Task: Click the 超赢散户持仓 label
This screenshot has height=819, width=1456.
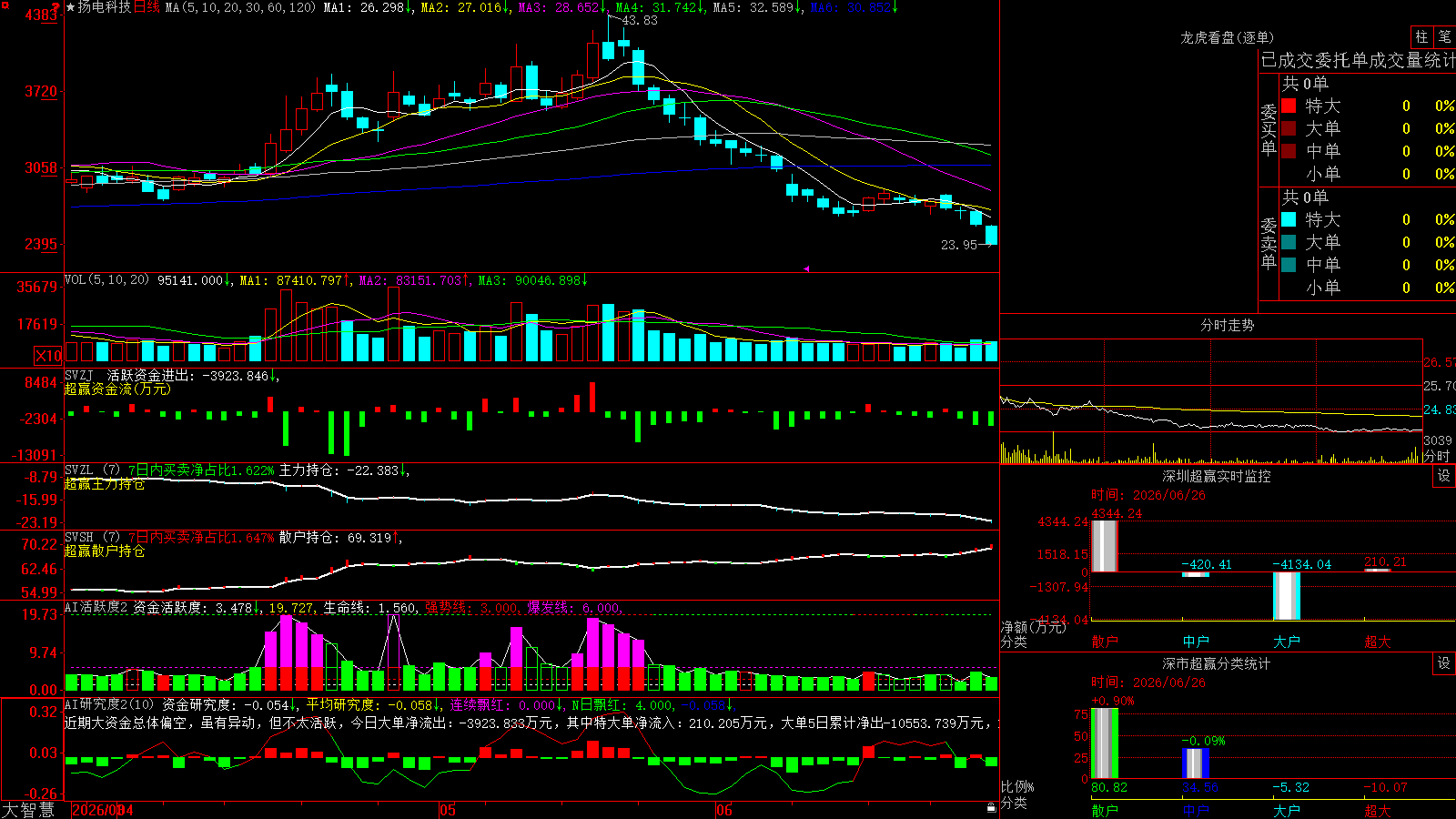Action: tap(105, 551)
